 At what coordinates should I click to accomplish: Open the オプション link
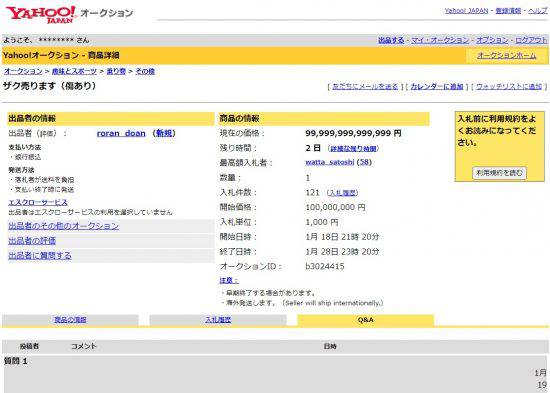492,40
